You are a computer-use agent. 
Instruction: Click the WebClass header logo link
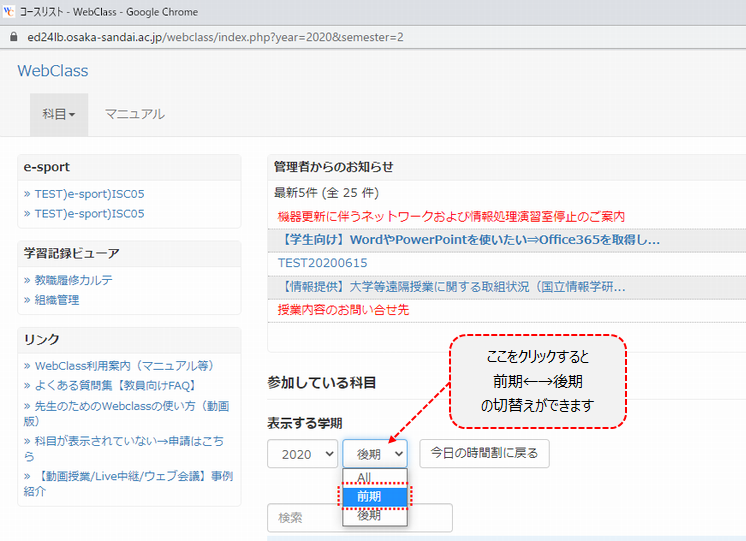[x=53, y=71]
